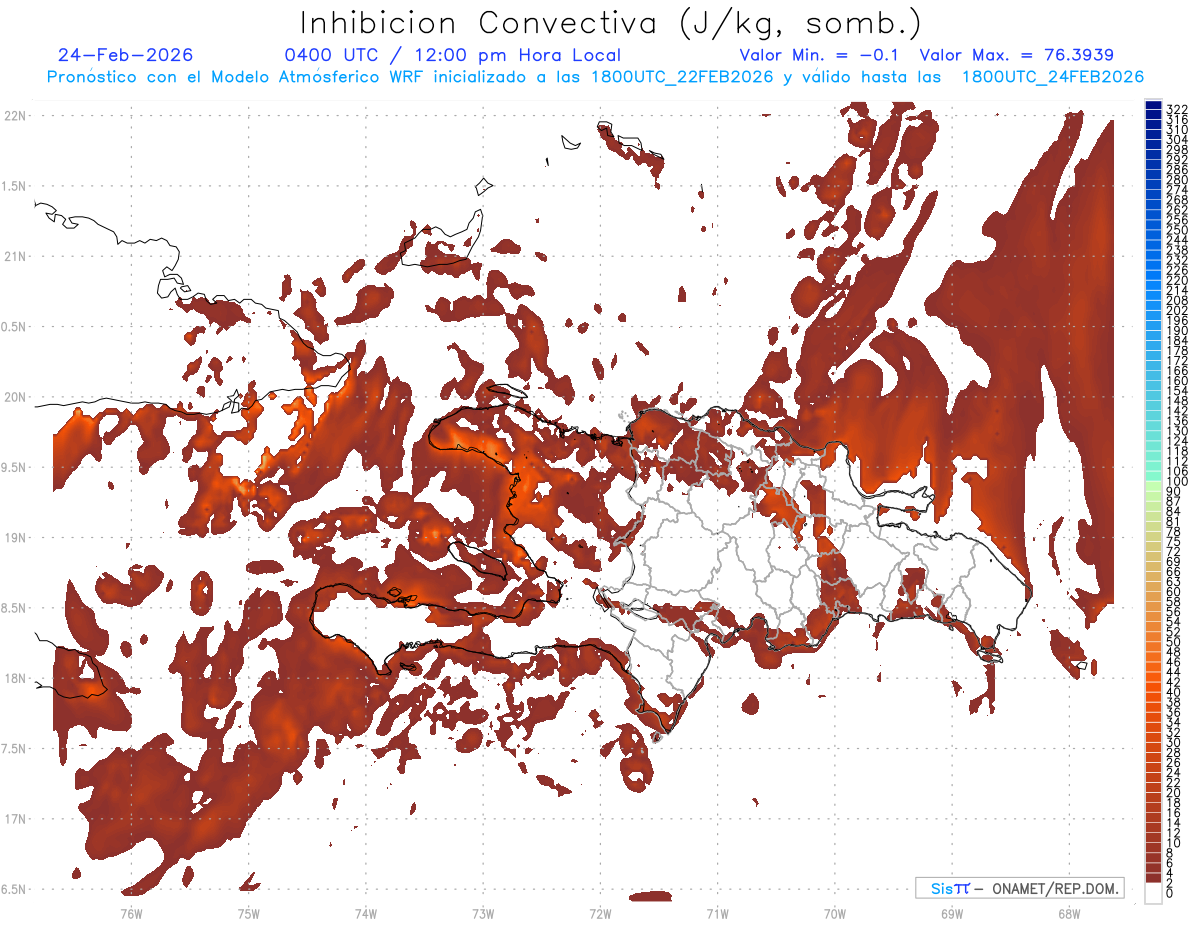Click the colorbar value "124"
The width and height of the screenshot is (1200, 927).
pos(1176,440)
